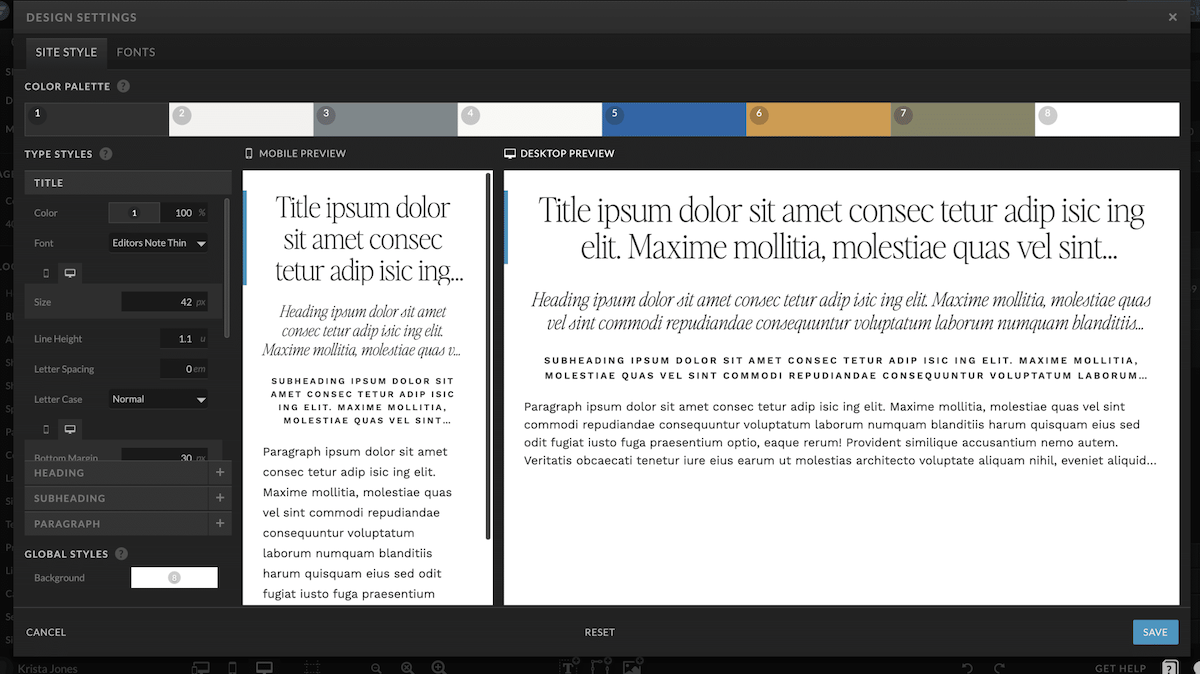This screenshot has width=1200, height=674.
Task: Click the Cancel button
Action: coord(46,632)
